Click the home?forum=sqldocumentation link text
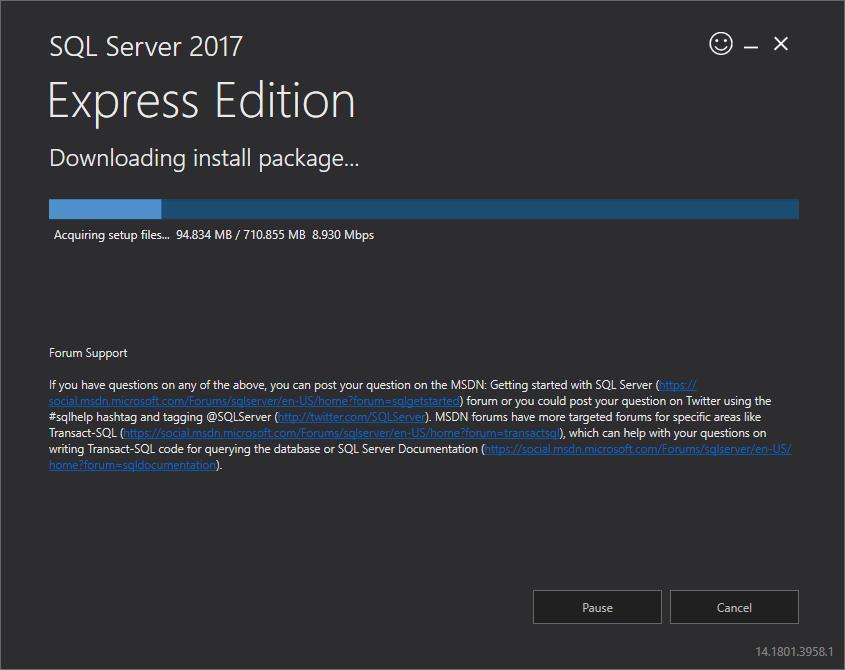 click(x=133, y=465)
